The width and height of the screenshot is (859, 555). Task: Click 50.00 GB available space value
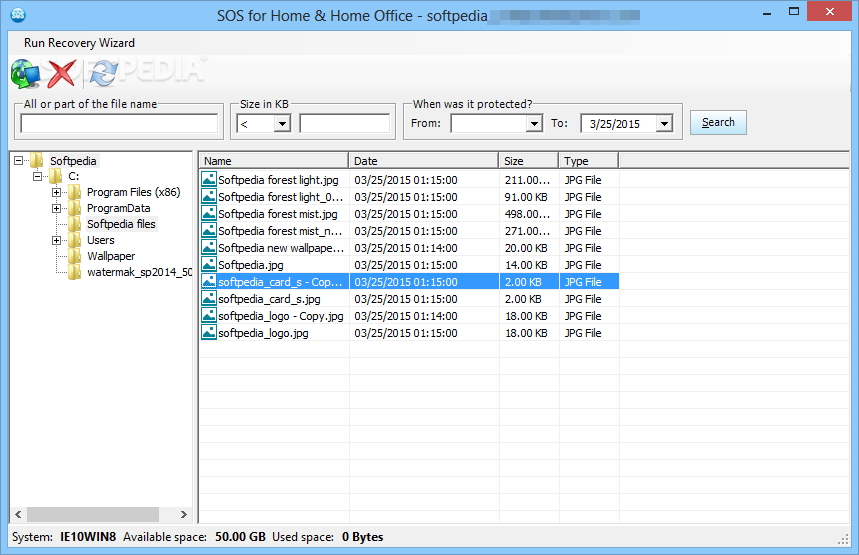pos(240,537)
